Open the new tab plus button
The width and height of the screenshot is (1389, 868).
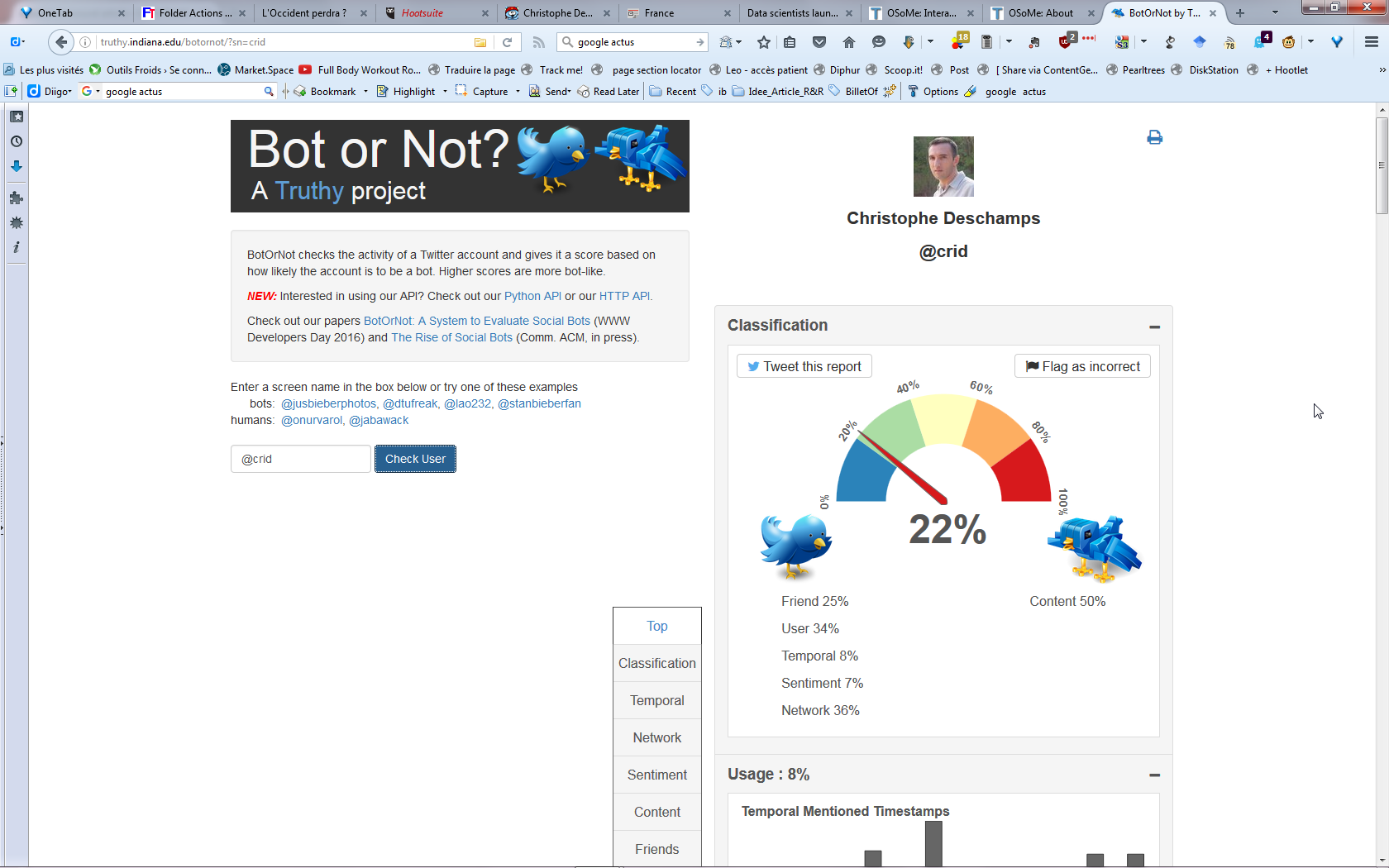coord(1239,13)
